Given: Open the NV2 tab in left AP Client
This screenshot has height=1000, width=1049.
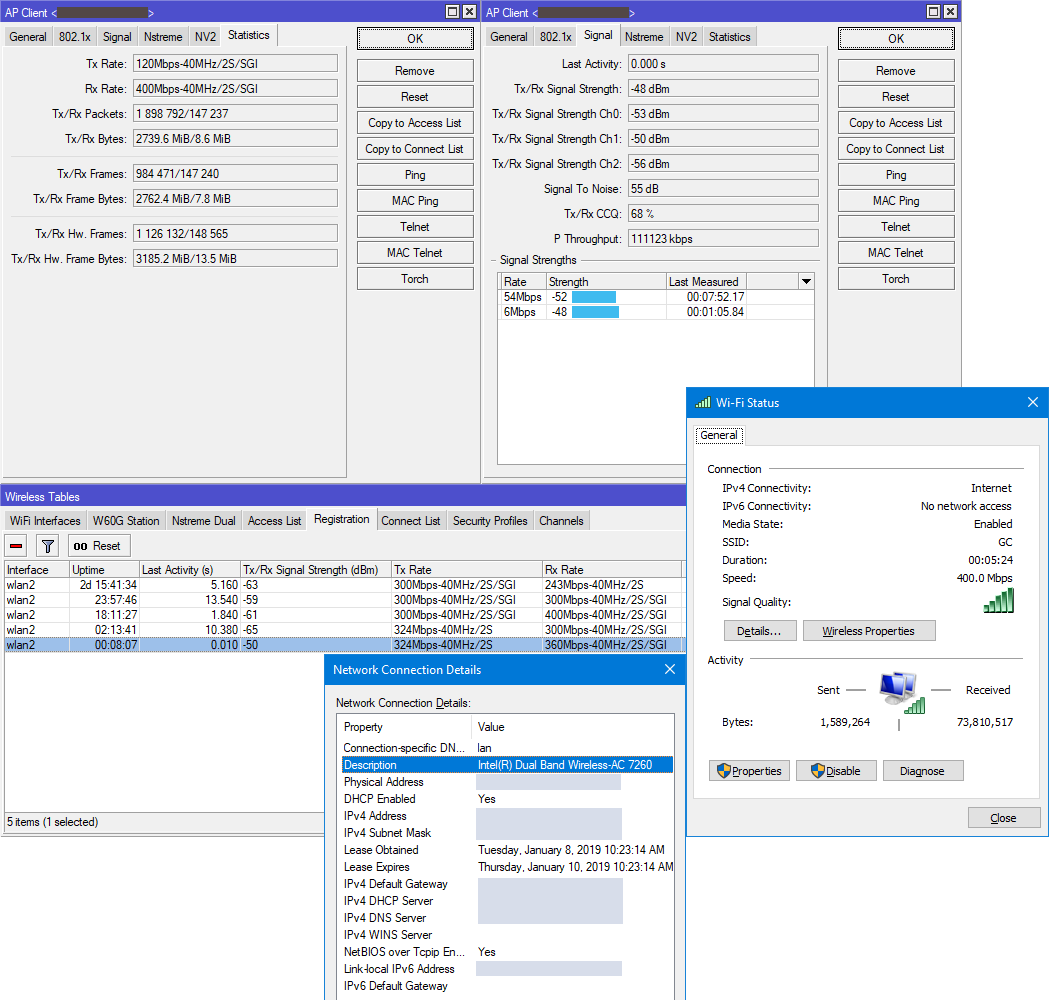Looking at the screenshot, I should tap(205, 37).
